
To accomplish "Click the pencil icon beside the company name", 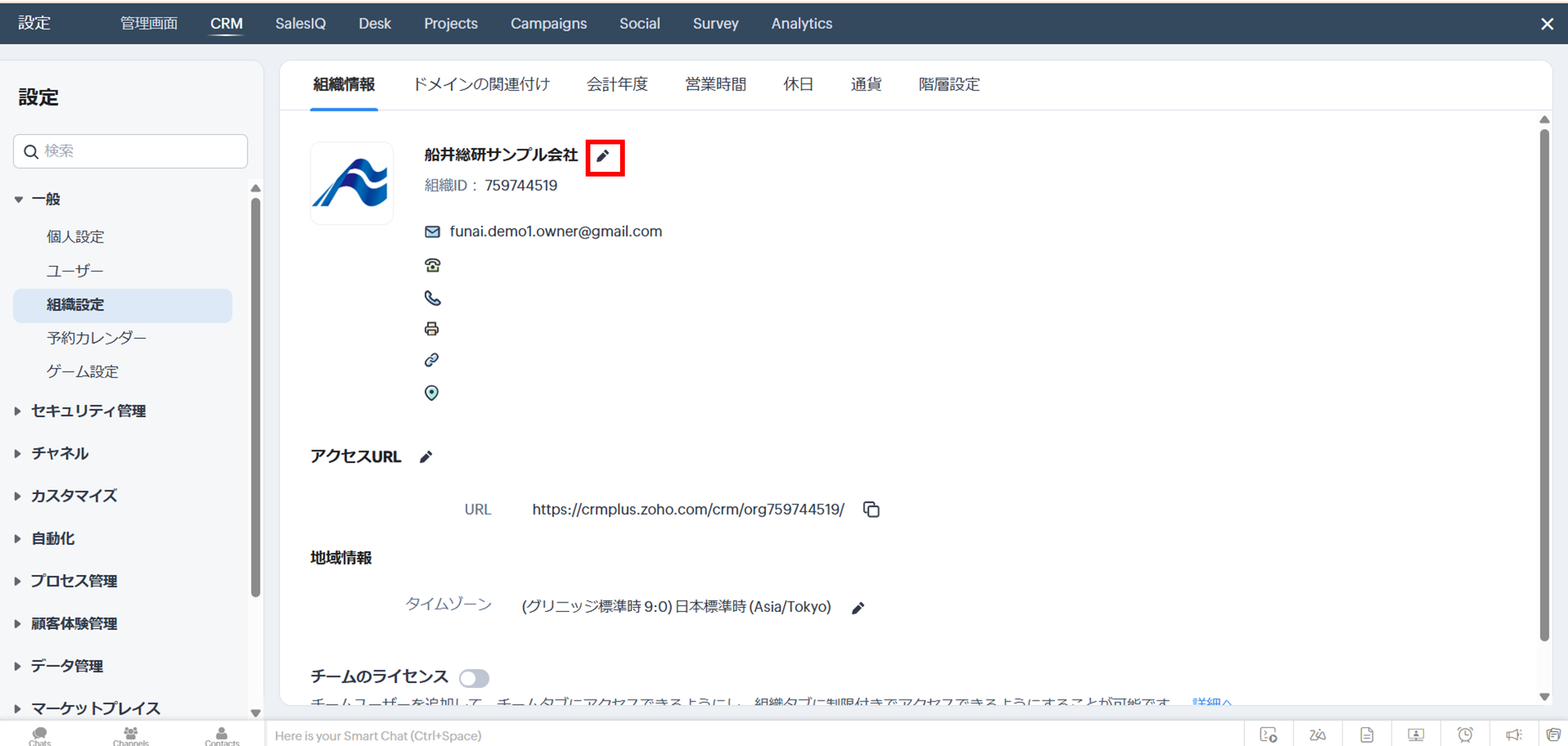I will (x=602, y=157).
